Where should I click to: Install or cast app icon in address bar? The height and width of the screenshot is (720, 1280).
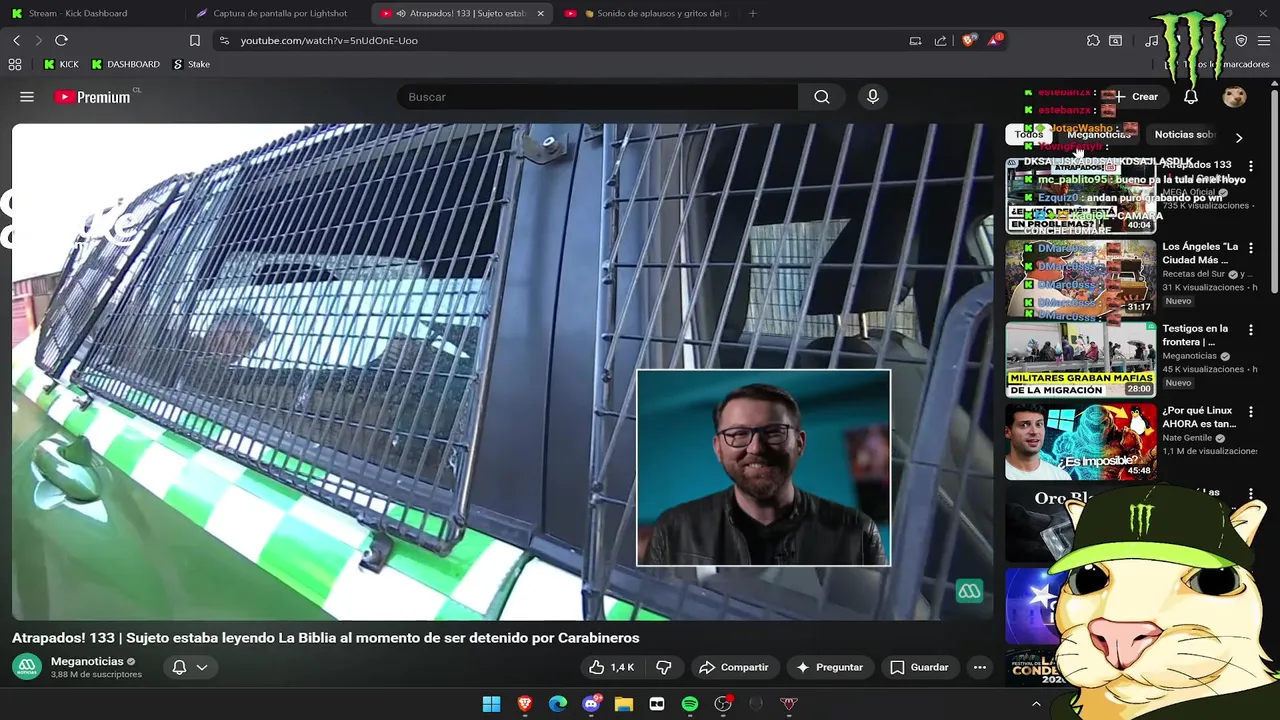pyautogui.click(x=915, y=41)
